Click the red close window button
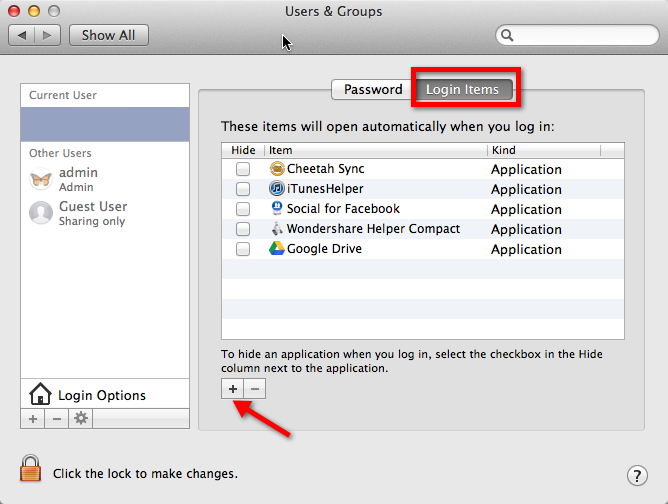The width and height of the screenshot is (668, 504). tap(14, 11)
